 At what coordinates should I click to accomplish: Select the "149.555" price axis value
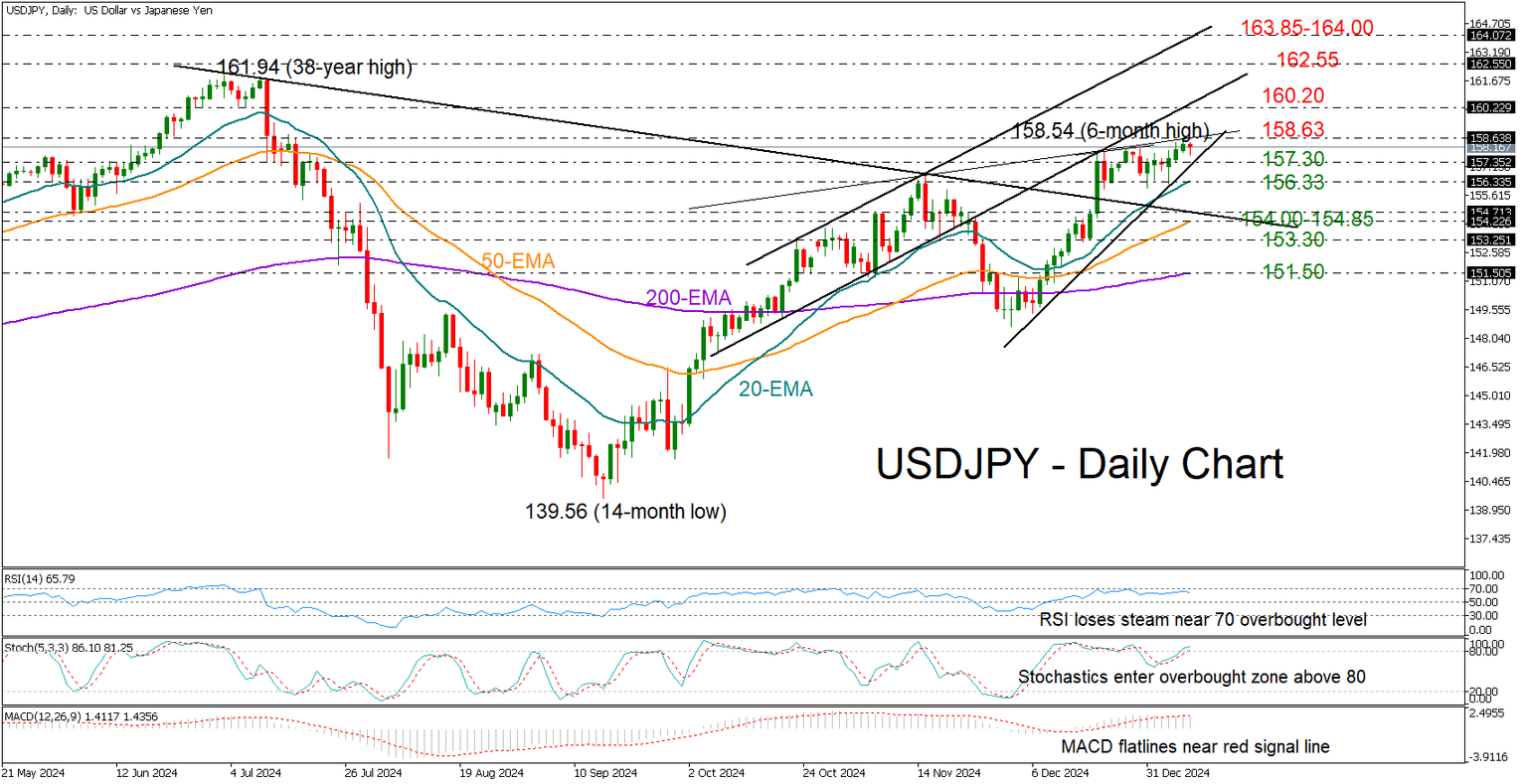(x=1489, y=310)
